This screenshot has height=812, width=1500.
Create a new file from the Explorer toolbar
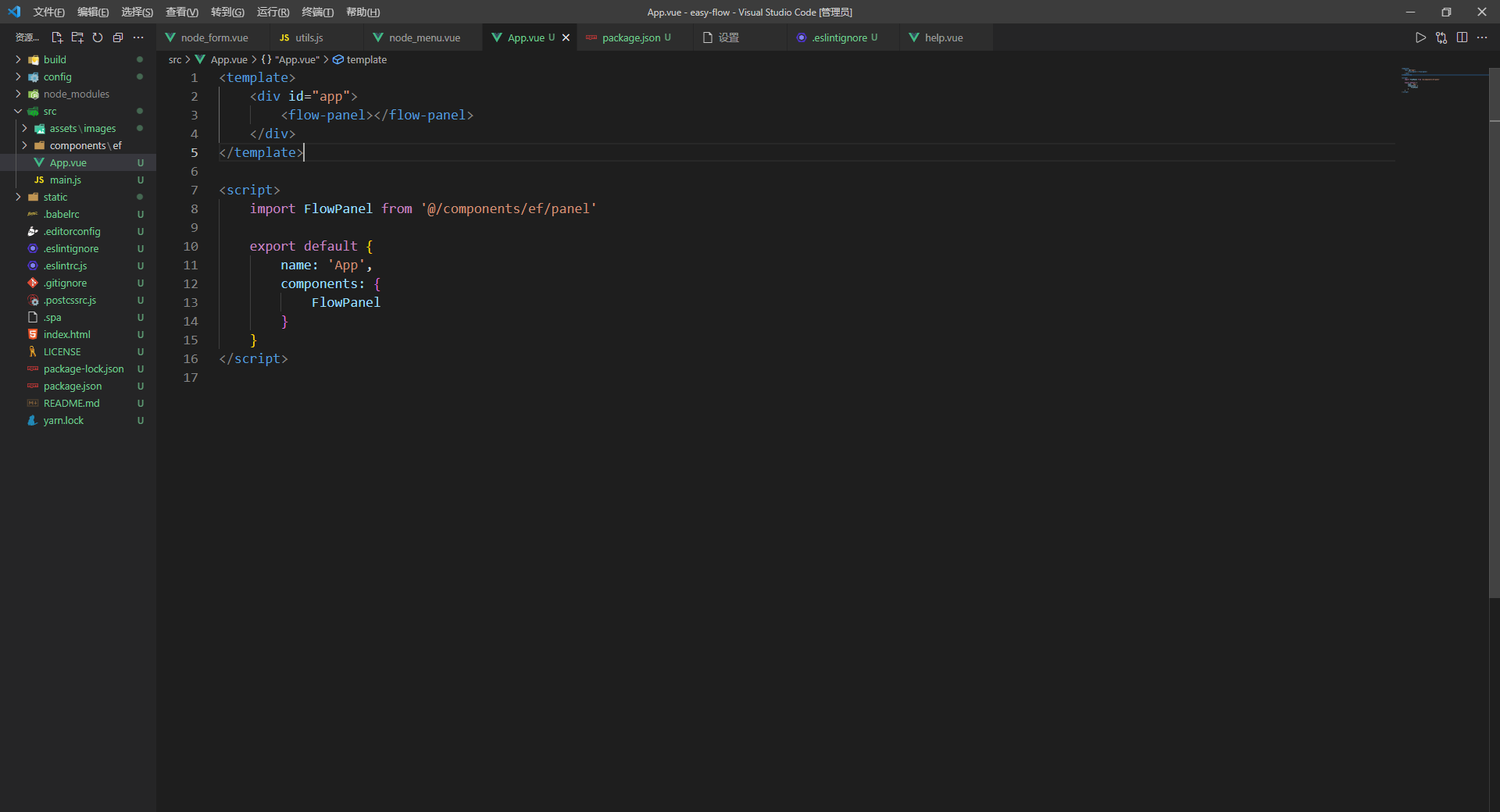(57, 37)
